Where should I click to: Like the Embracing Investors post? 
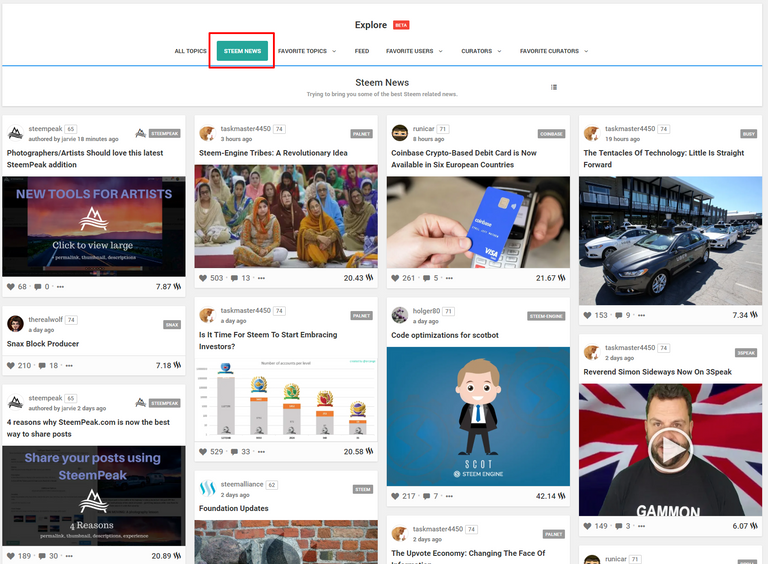tap(203, 451)
